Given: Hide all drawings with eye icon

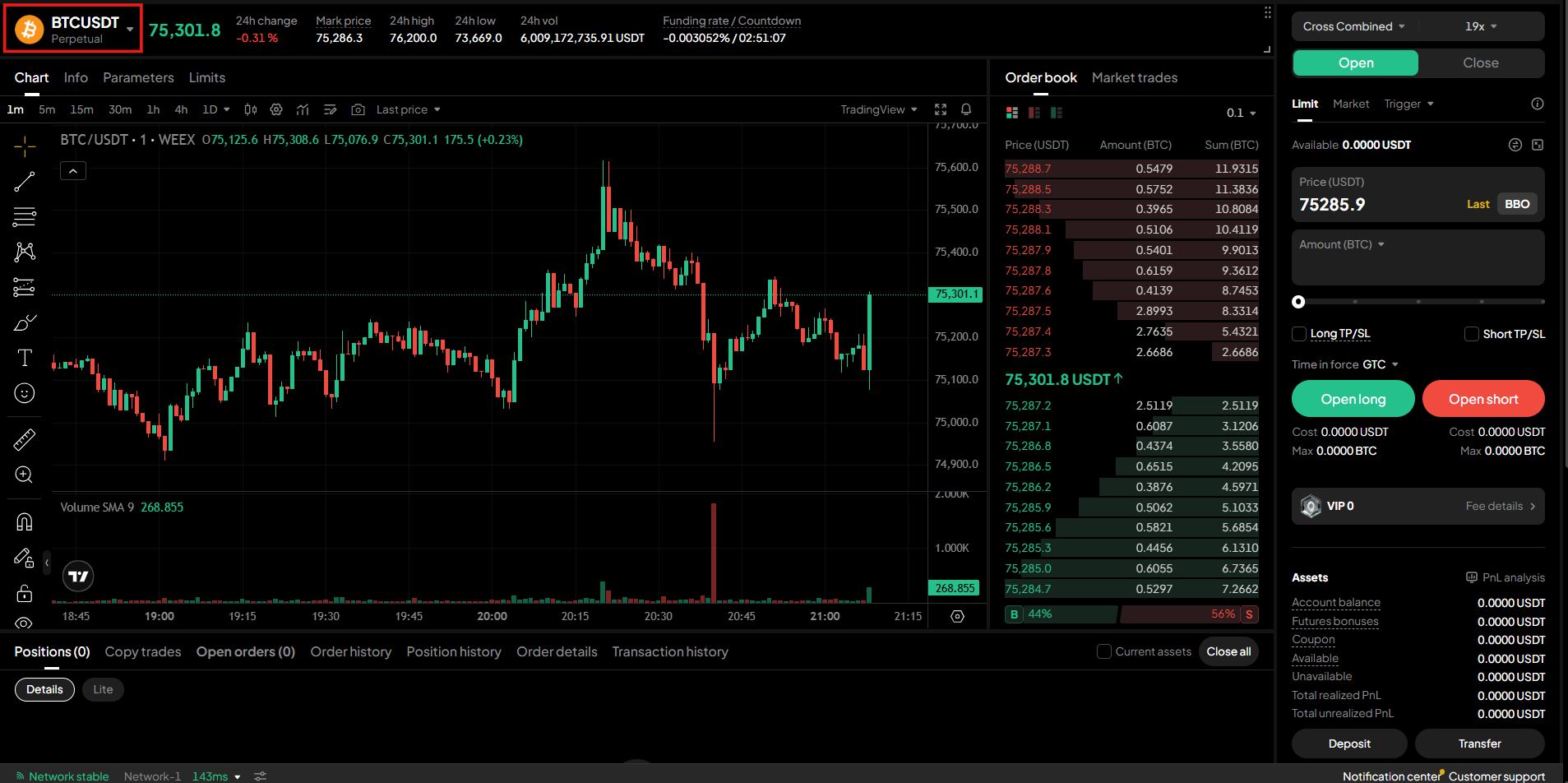Looking at the screenshot, I should point(25,623).
